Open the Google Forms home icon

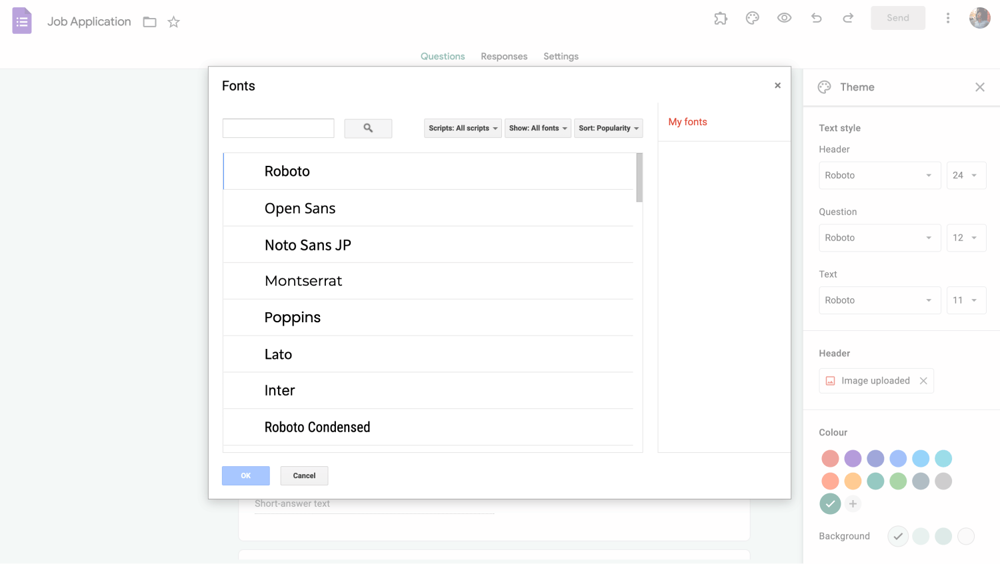click(x=22, y=21)
